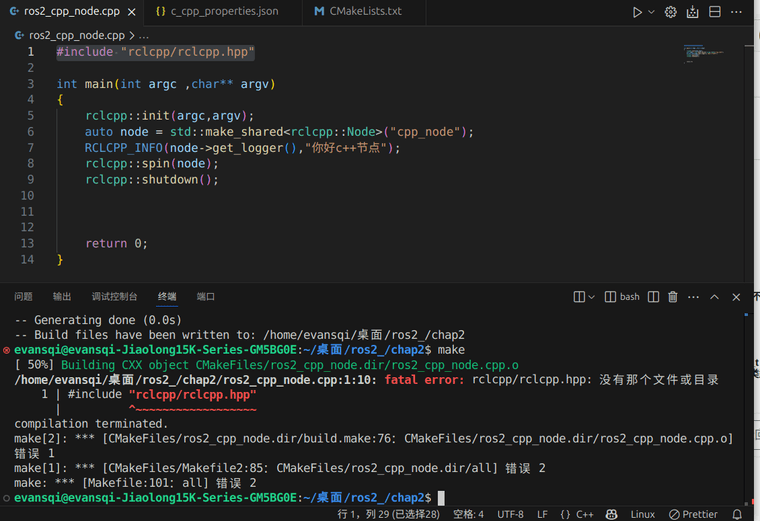Click the rclcpp::spin(node); line
This screenshot has height=521, width=760.
(152, 164)
